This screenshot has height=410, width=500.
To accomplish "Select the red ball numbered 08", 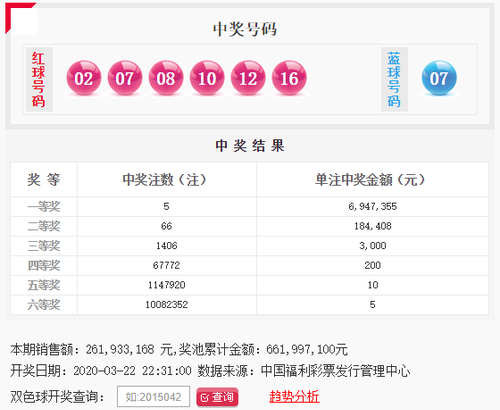I will tap(166, 78).
